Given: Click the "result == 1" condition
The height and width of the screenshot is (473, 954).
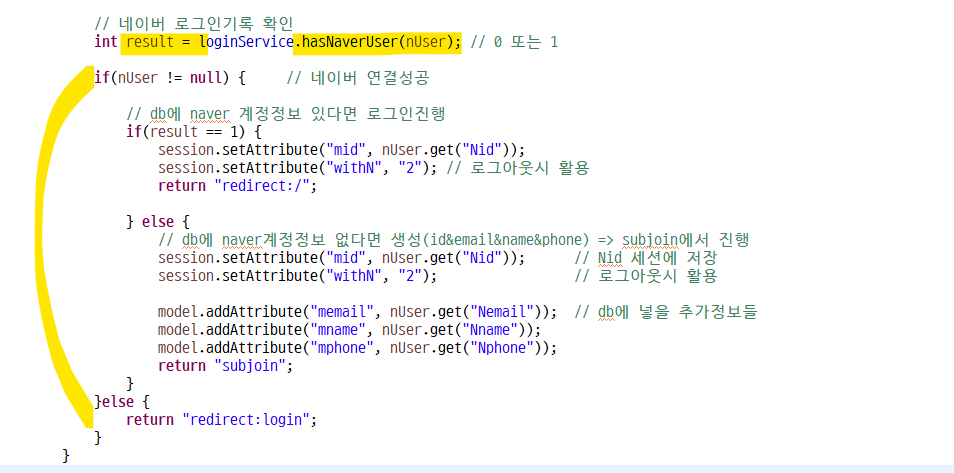Looking at the screenshot, I should pos(192,132).
